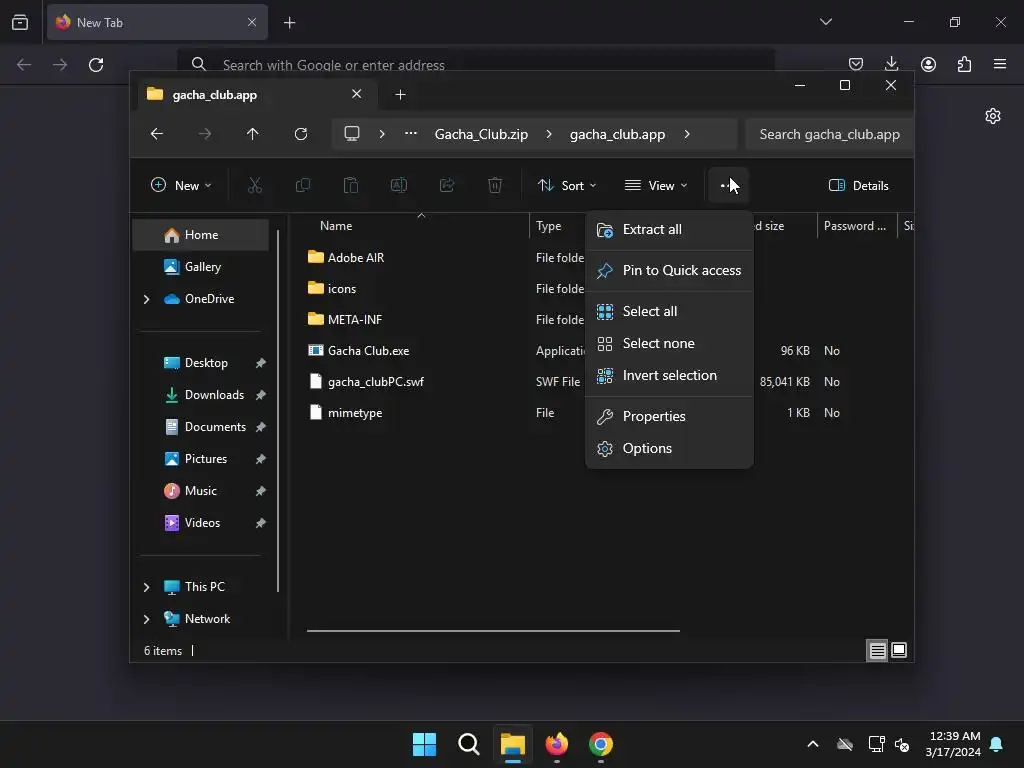Image resolution: width=1024 pixels, height=768 pixels.
Task: Open Firefox downloads panel icon
Action: [x=891, y=64]
